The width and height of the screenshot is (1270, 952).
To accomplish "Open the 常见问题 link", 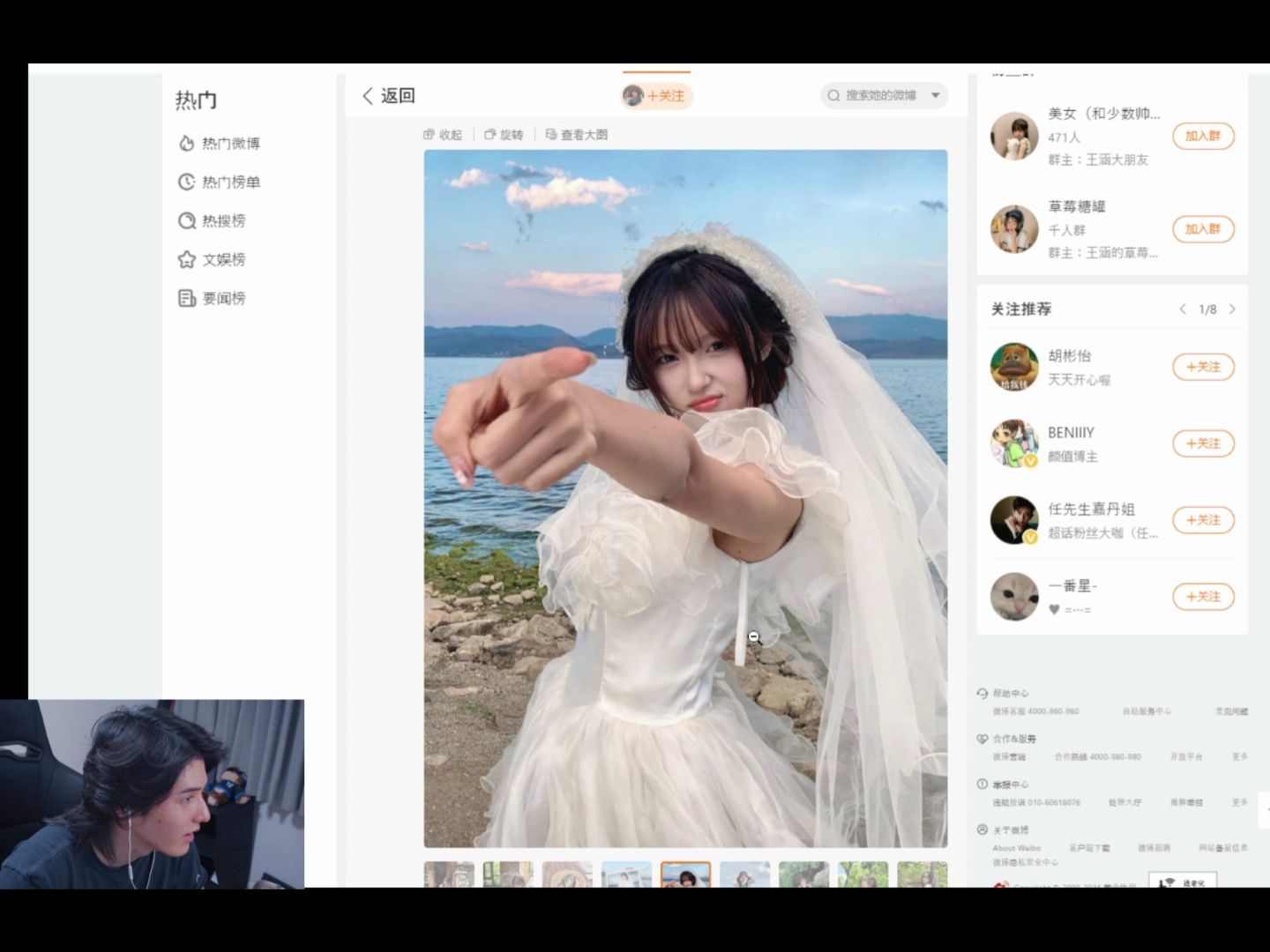I will (x=1232, y=711).
